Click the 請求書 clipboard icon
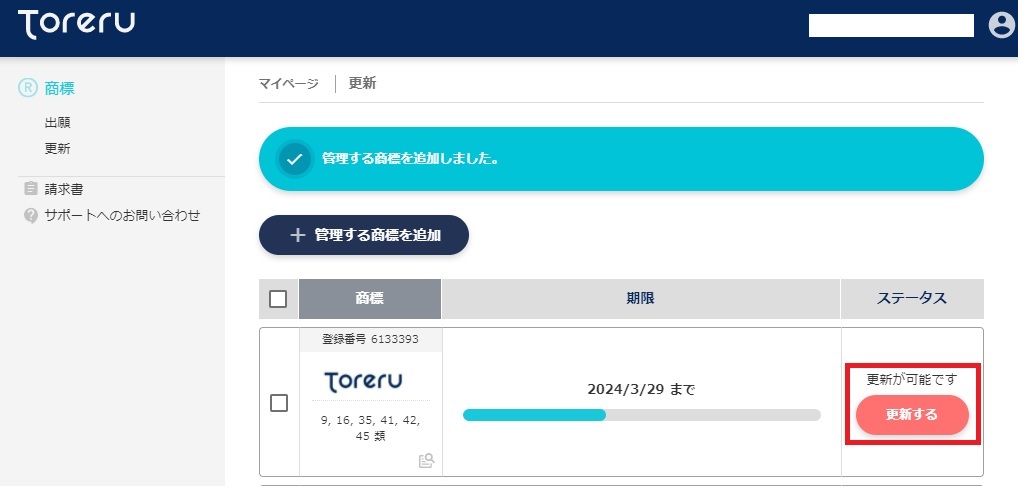 point(31,189)
